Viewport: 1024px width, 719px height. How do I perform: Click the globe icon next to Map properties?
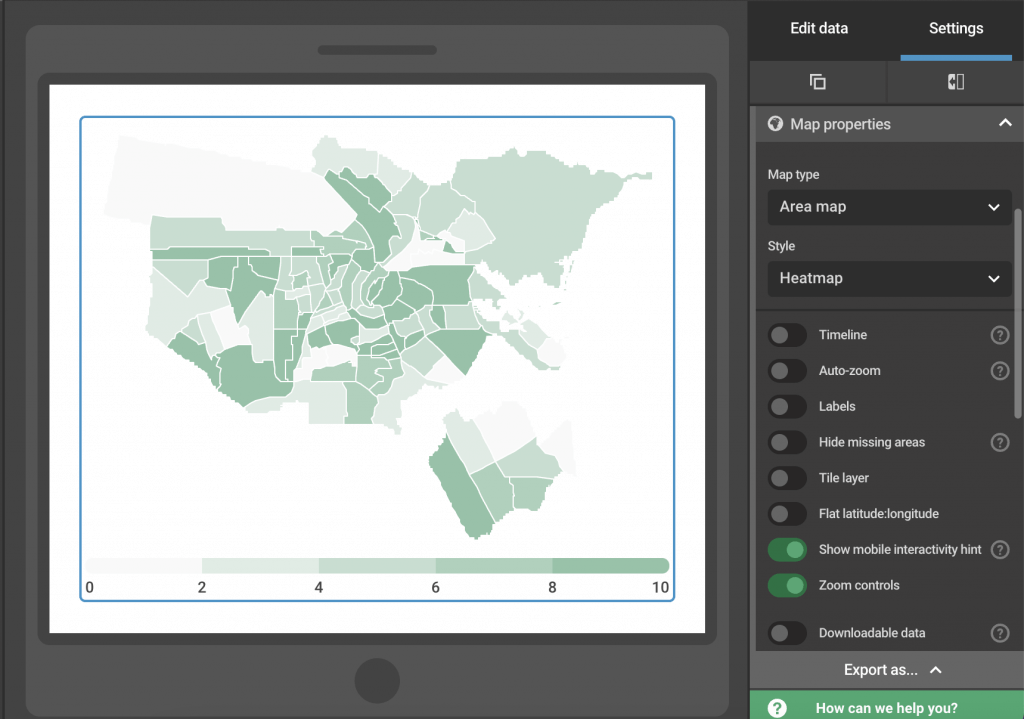pos(775,124)
